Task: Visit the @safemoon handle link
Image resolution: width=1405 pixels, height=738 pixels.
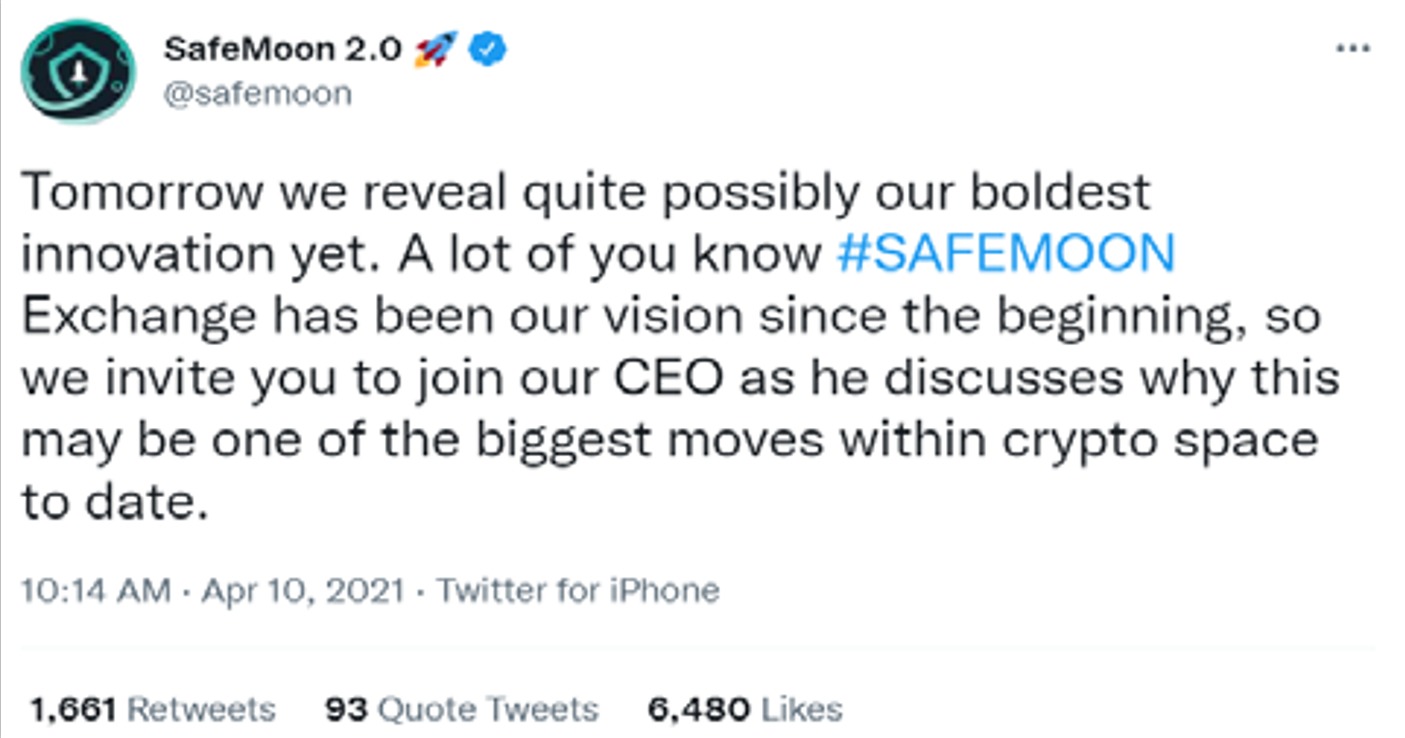Action: [x=256, y=94]
